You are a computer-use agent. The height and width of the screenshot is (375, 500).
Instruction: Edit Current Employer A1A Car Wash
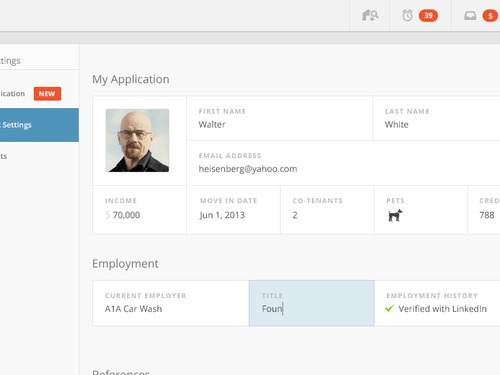point(171,303)
